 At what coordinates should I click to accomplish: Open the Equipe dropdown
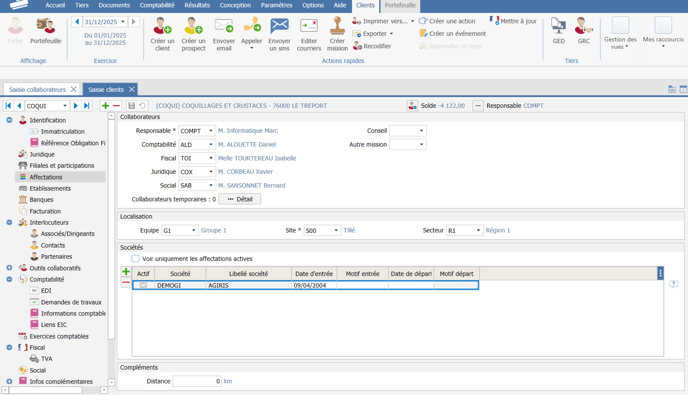[194, 230]
